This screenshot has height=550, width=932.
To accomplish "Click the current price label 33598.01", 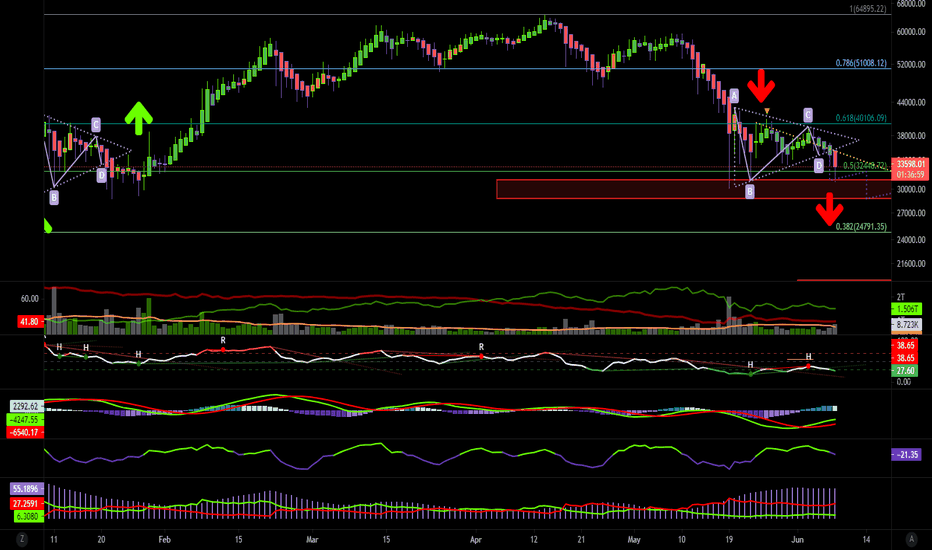I will pyautogui.click(x=911, y=164).
